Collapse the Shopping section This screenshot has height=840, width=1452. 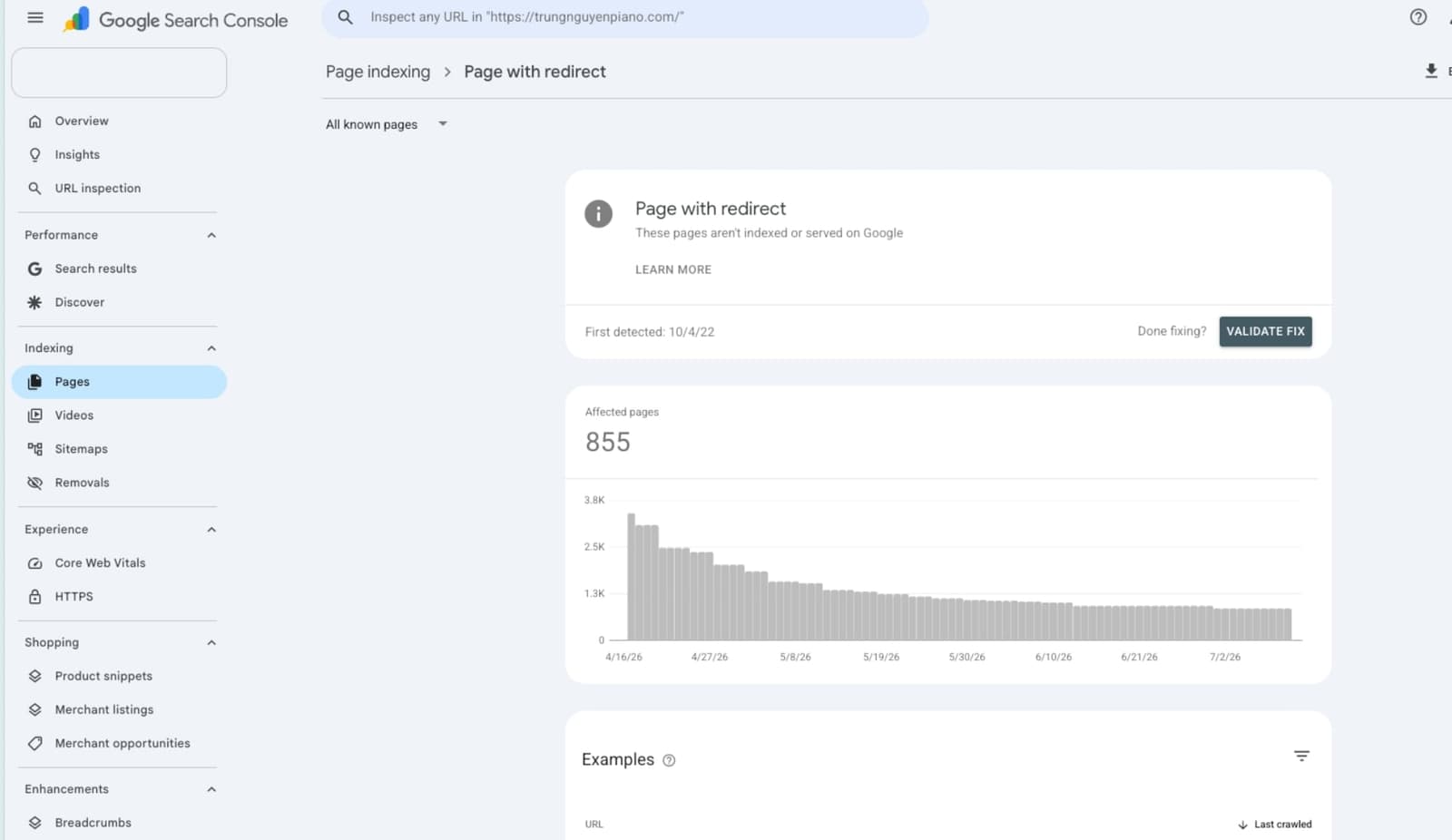tap(211, 642)
